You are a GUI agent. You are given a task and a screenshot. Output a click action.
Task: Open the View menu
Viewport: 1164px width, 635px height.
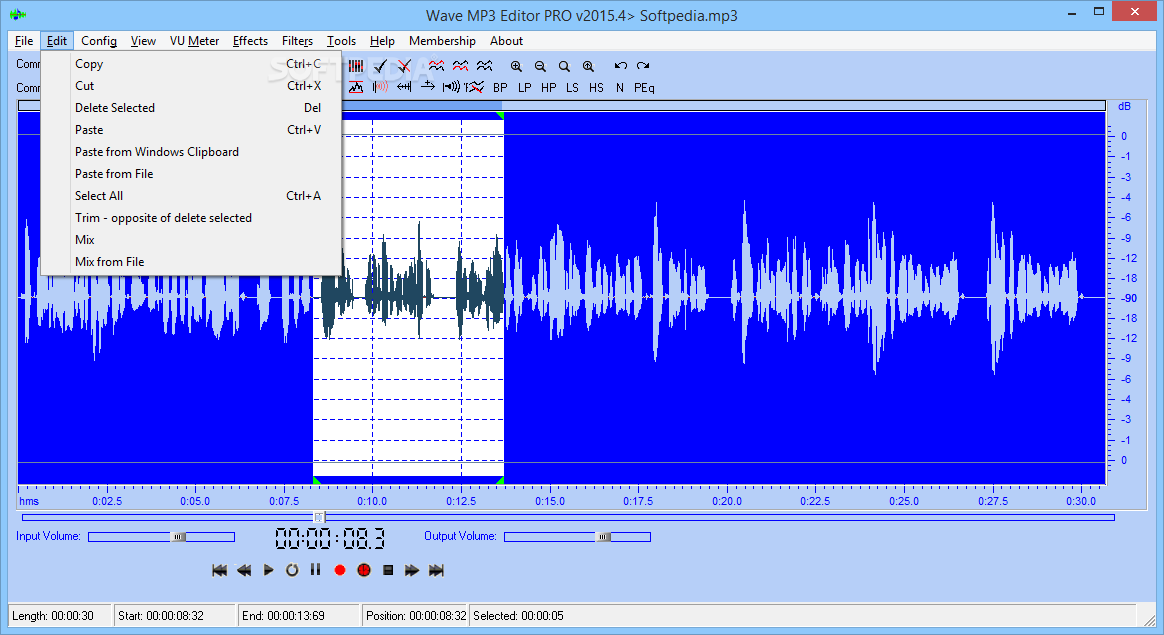(143, 41)
